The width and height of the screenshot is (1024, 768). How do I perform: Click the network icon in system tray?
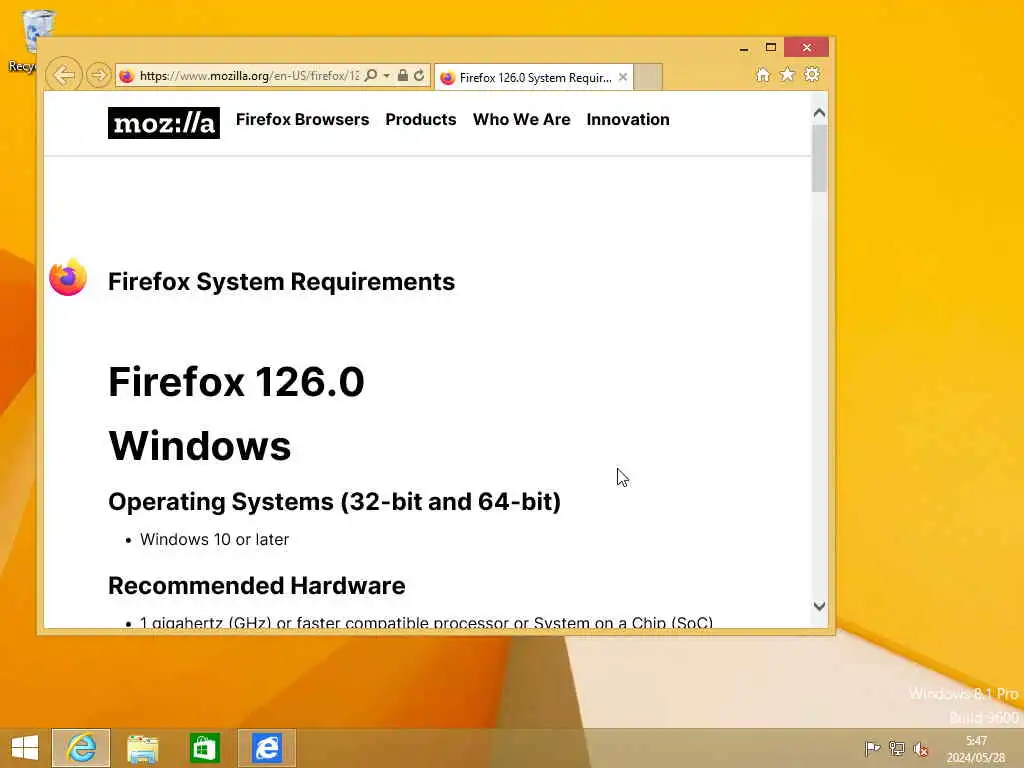[x=897, y=748]
